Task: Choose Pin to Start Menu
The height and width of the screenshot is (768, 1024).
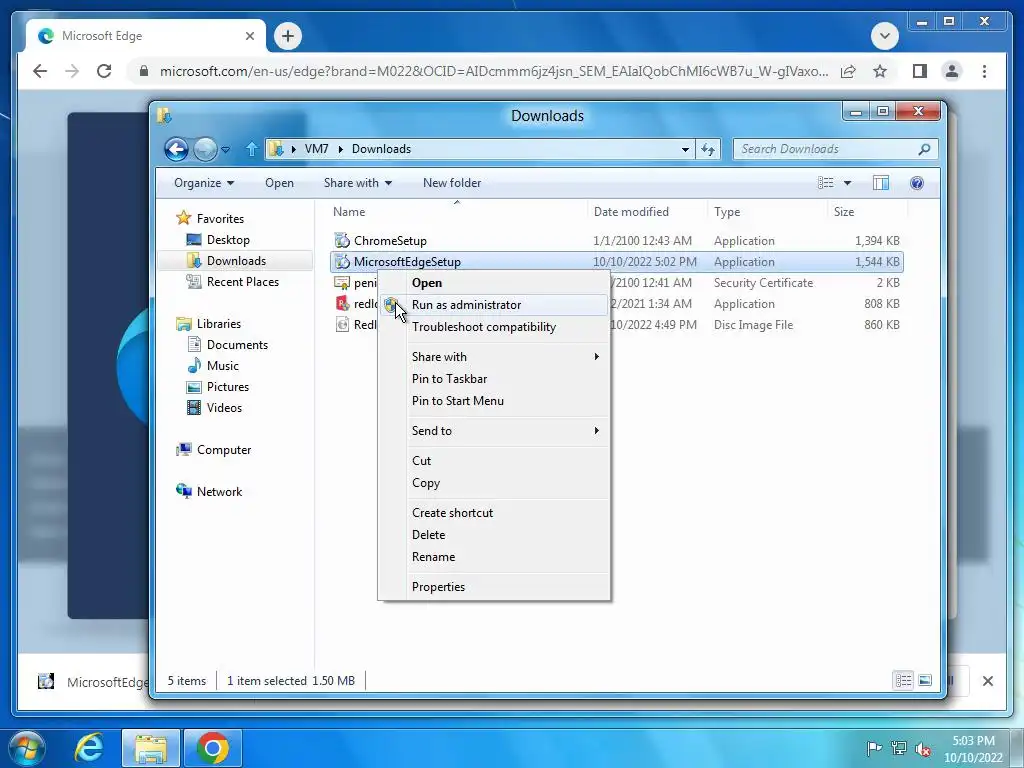Action: [x=494, y=401]
